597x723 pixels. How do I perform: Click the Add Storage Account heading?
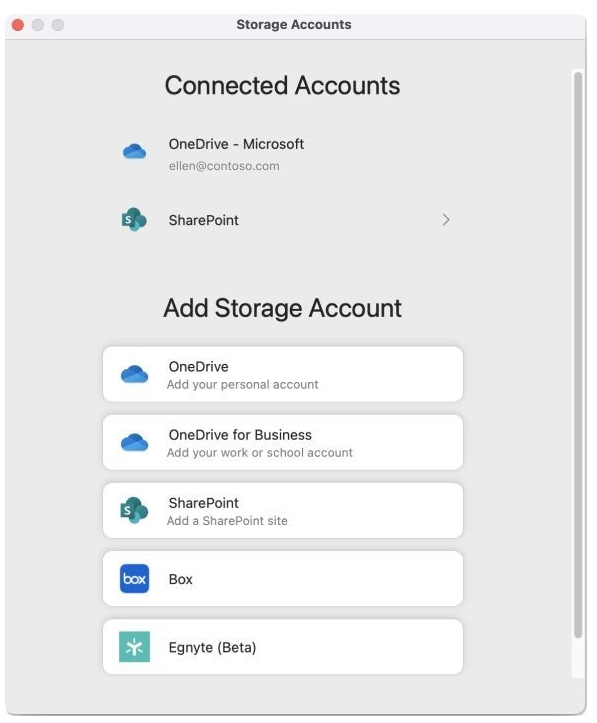click(282, 308)
